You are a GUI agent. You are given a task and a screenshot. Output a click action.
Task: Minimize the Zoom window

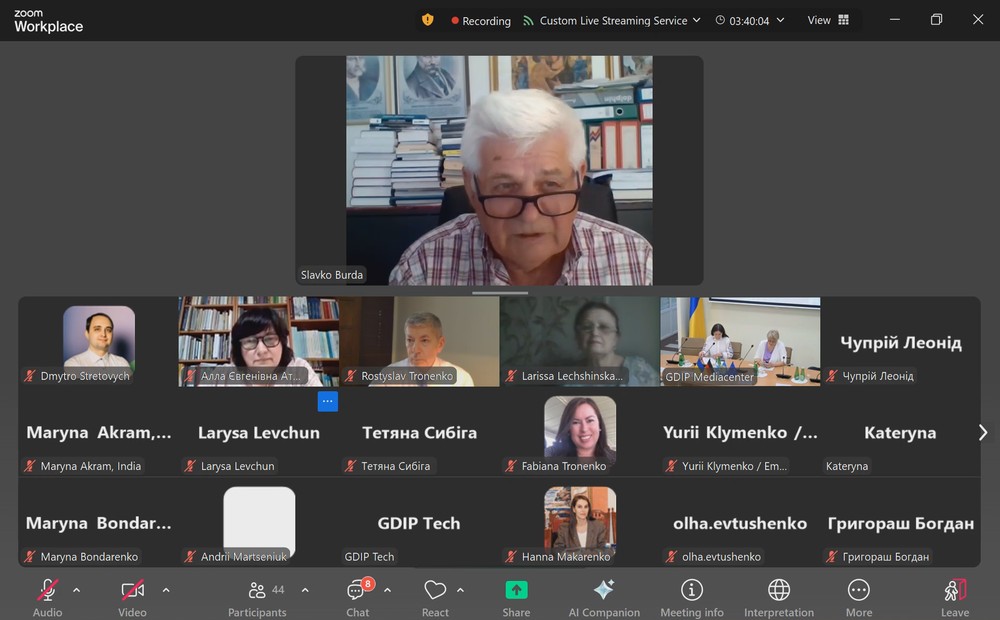click(895, 20)
